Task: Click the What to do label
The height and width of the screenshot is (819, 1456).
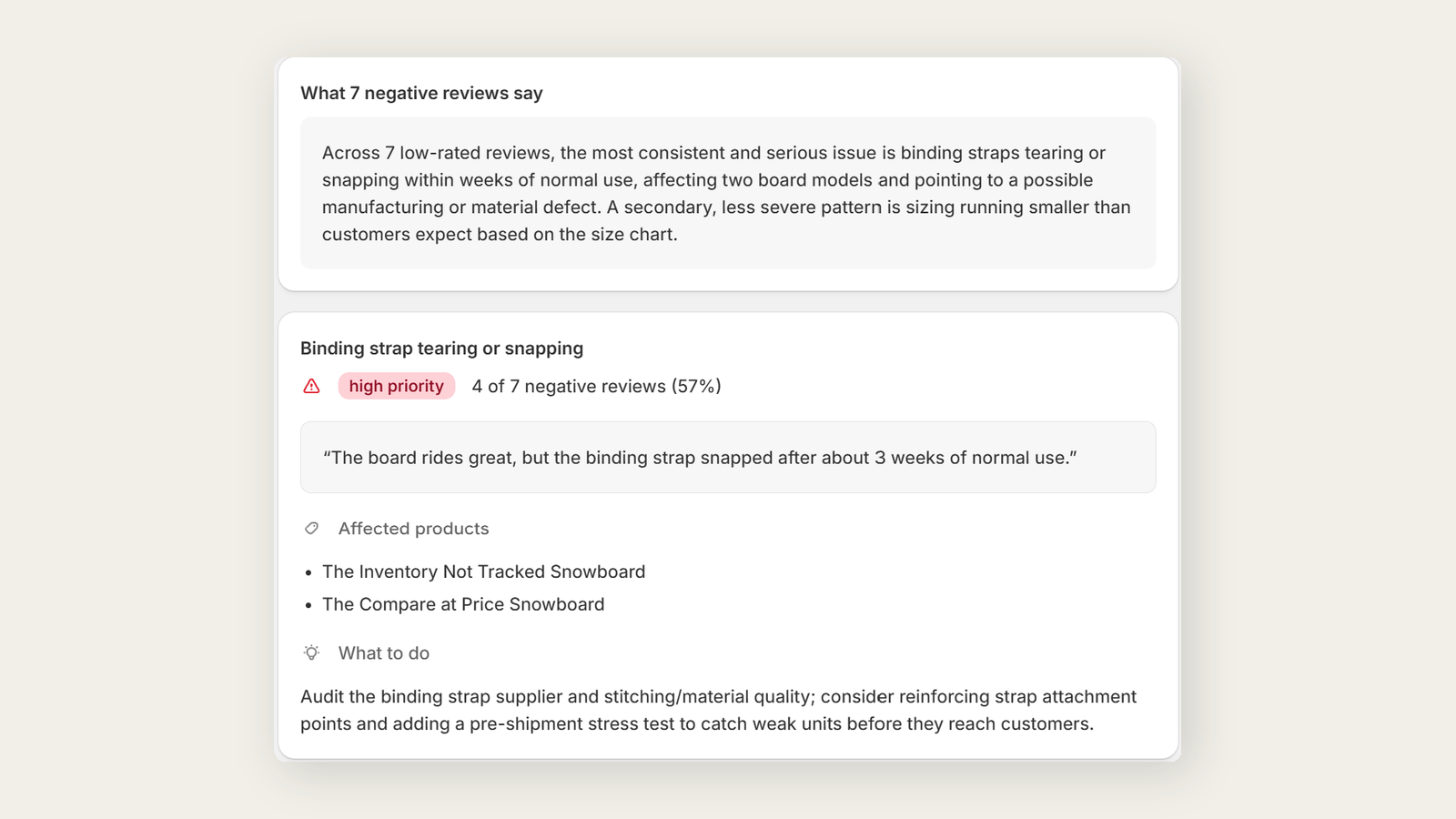Action: pos(383,653)
